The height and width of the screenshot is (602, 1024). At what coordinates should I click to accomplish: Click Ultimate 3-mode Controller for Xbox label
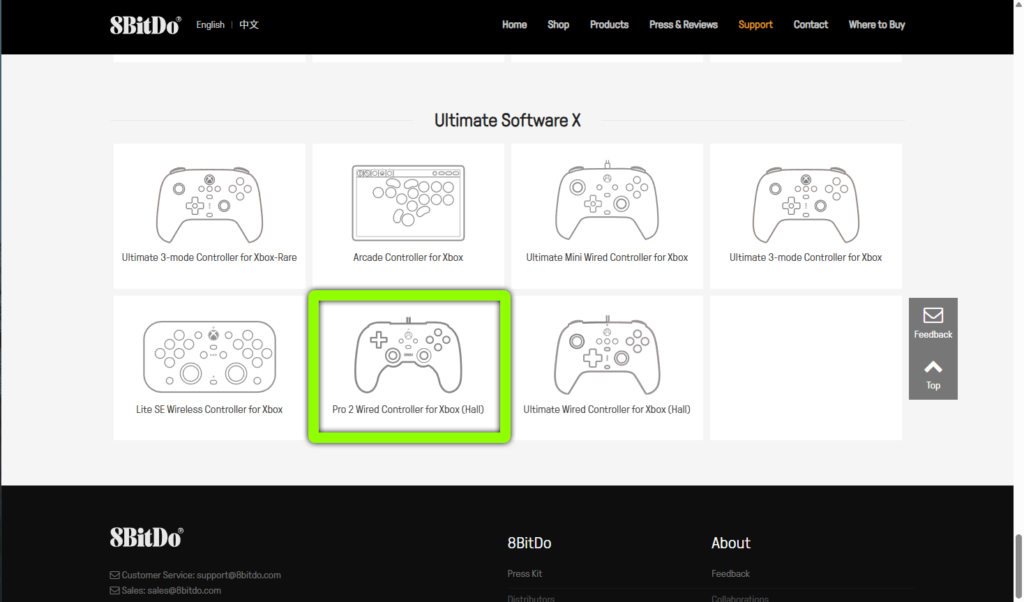805,257
